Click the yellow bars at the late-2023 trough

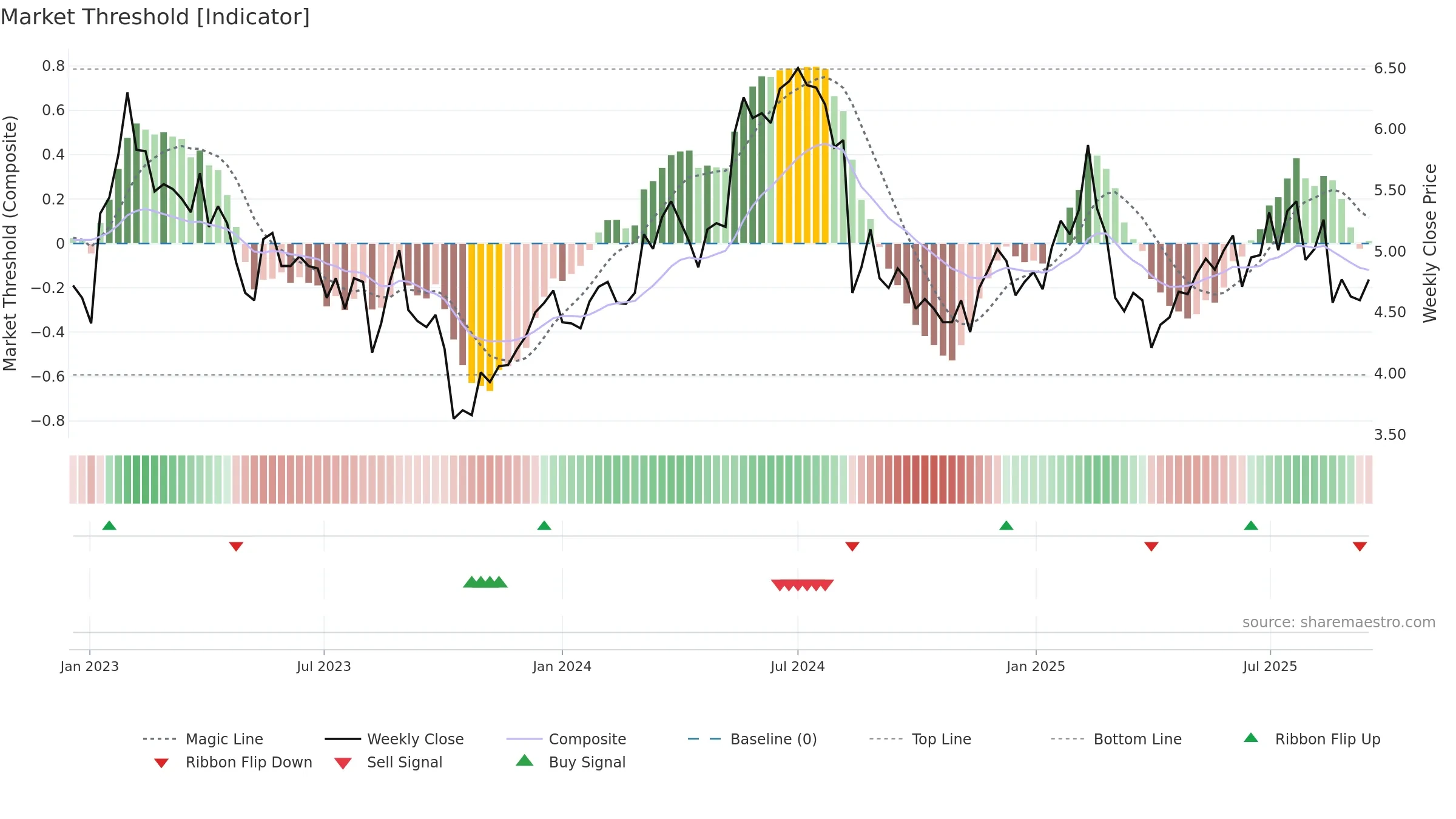(485, 317)
